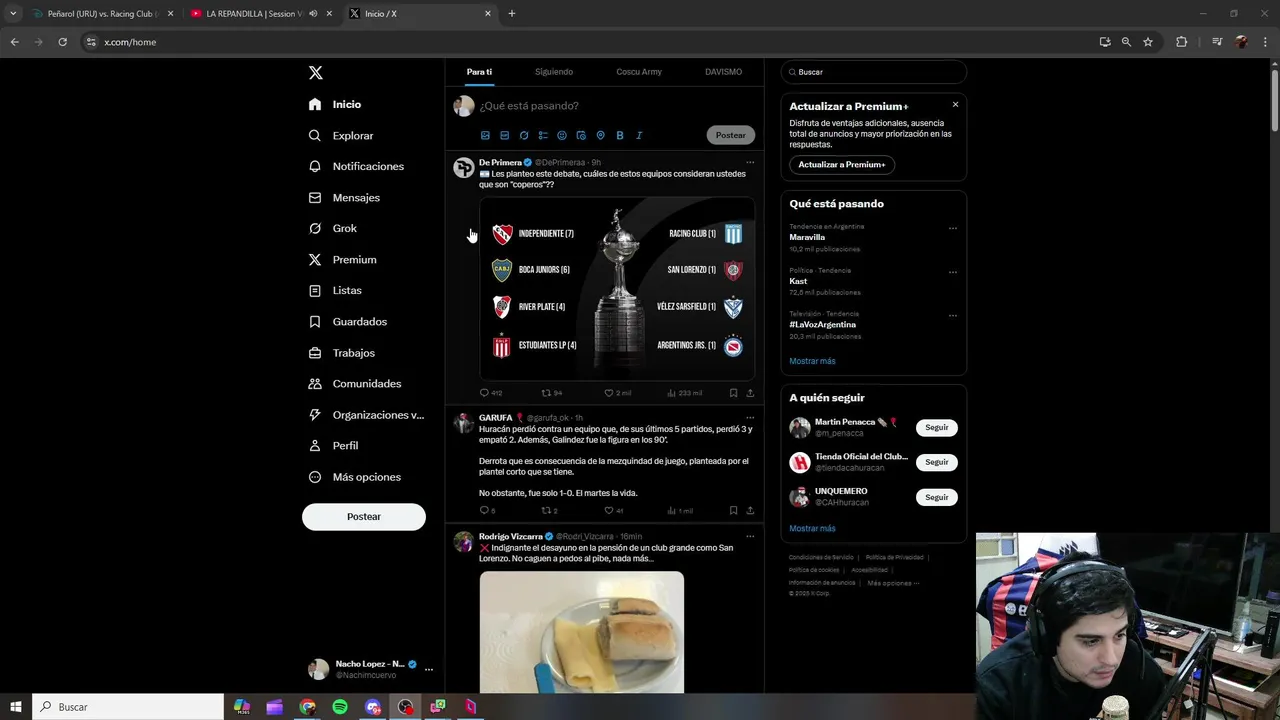Like the De Primera post
The height and width of the screenshot is (720, 1280).
click(617, 393)
